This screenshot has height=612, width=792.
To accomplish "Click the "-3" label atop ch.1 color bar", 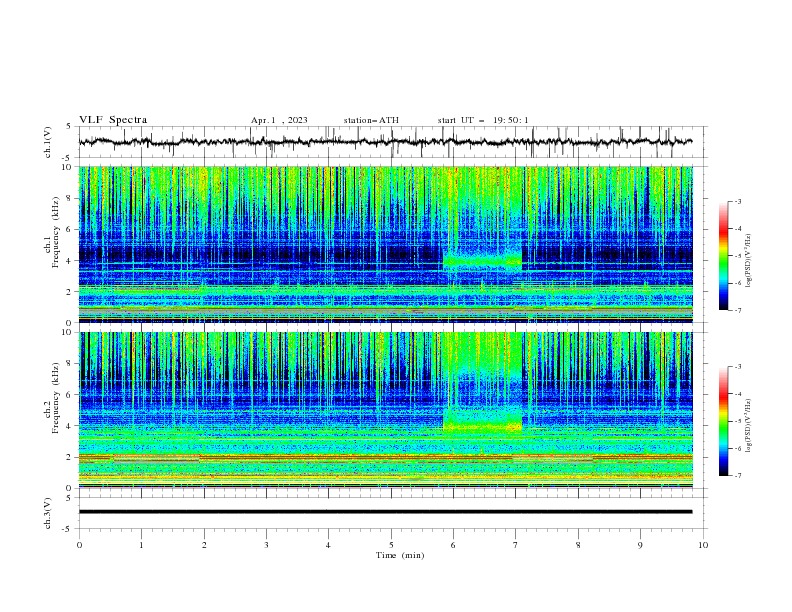I will [x=737, y=201].
